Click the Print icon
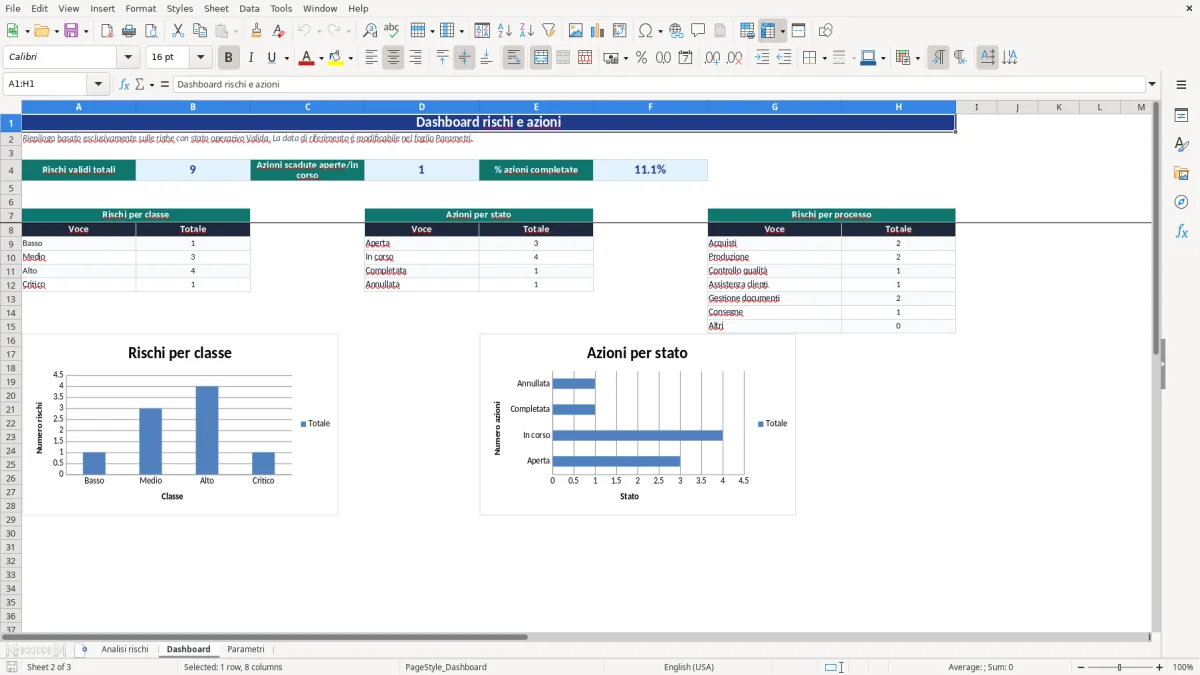Image resolution: width=1200 pixels, height=675 pixels. [129, 31]
